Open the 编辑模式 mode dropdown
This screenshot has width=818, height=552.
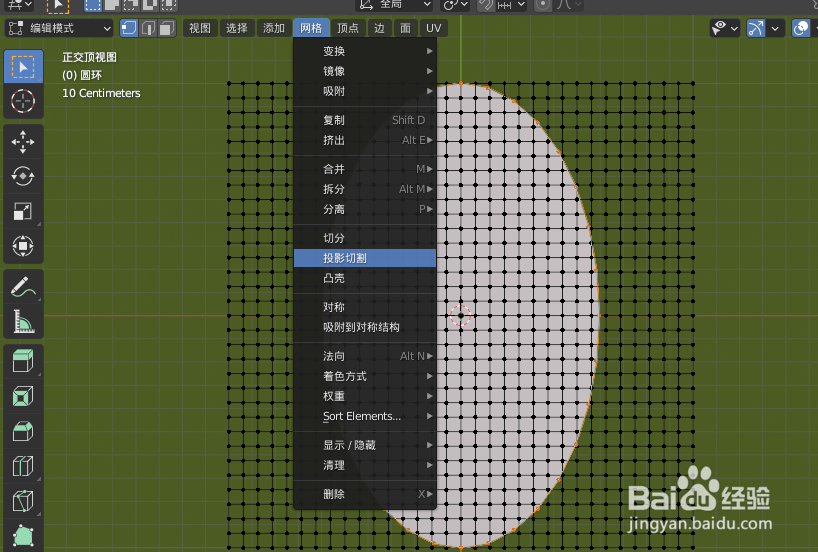pos(59,28)
